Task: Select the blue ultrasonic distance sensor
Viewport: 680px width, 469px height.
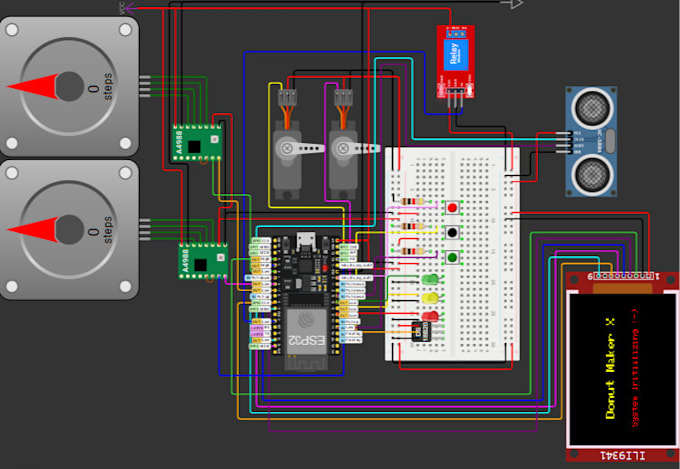Action: 592,141
